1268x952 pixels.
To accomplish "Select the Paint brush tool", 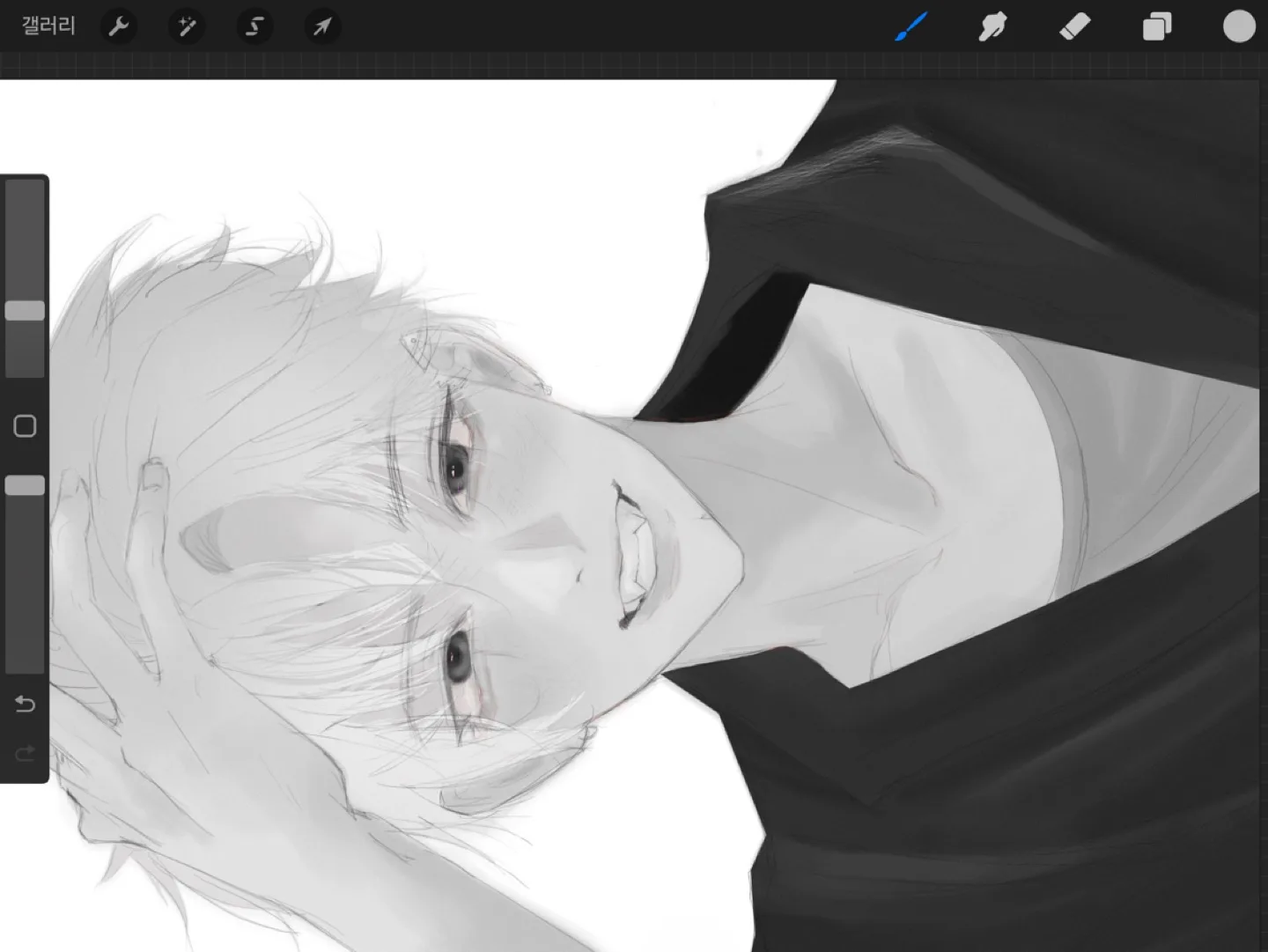I will [x=912, y=26].
